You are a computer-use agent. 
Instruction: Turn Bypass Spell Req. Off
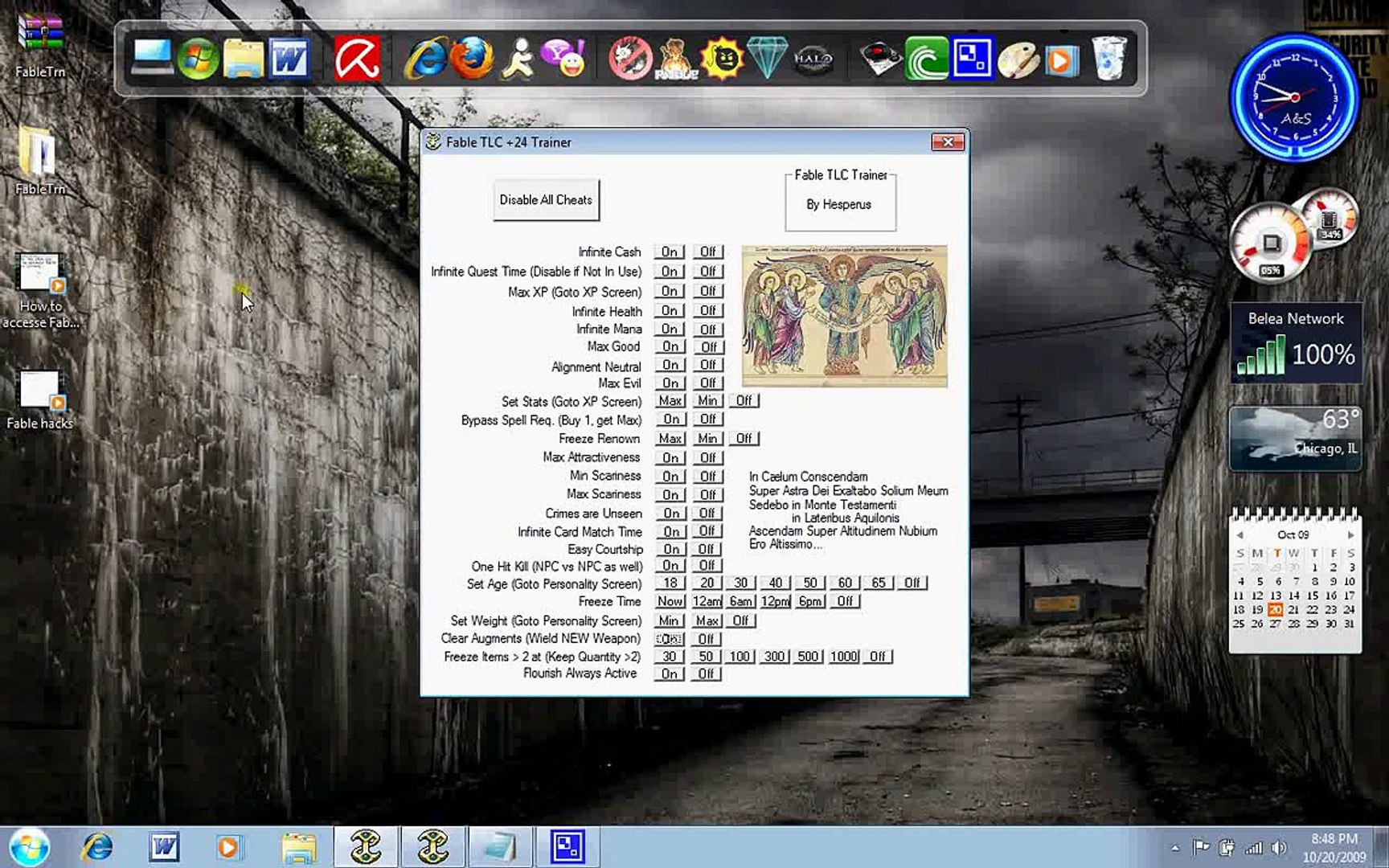[707, 420]
